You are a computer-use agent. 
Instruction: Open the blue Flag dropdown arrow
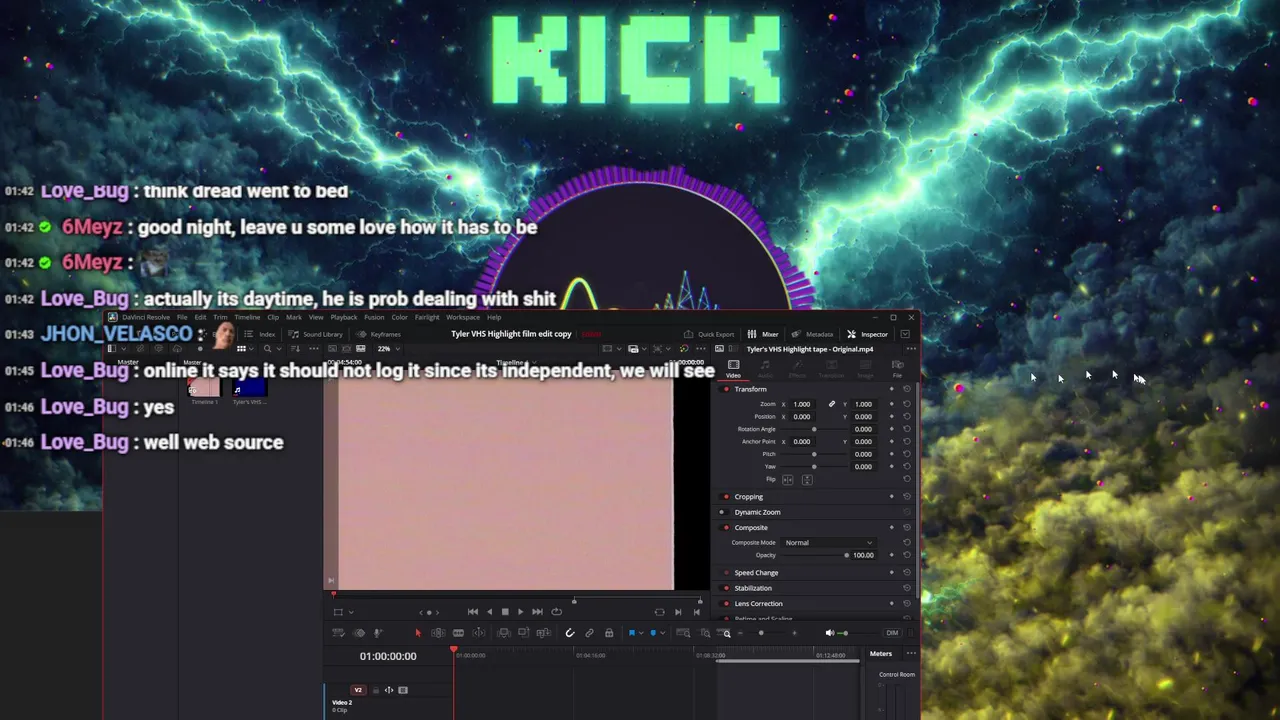coord(641,633)
